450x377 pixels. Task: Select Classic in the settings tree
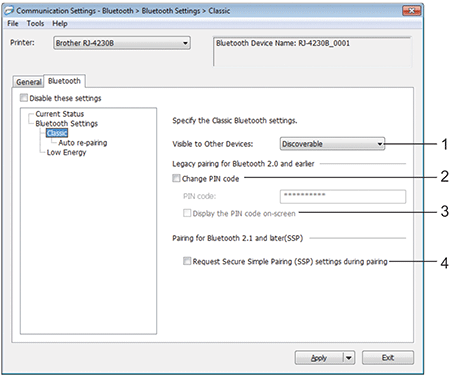[x=57, y=133]
